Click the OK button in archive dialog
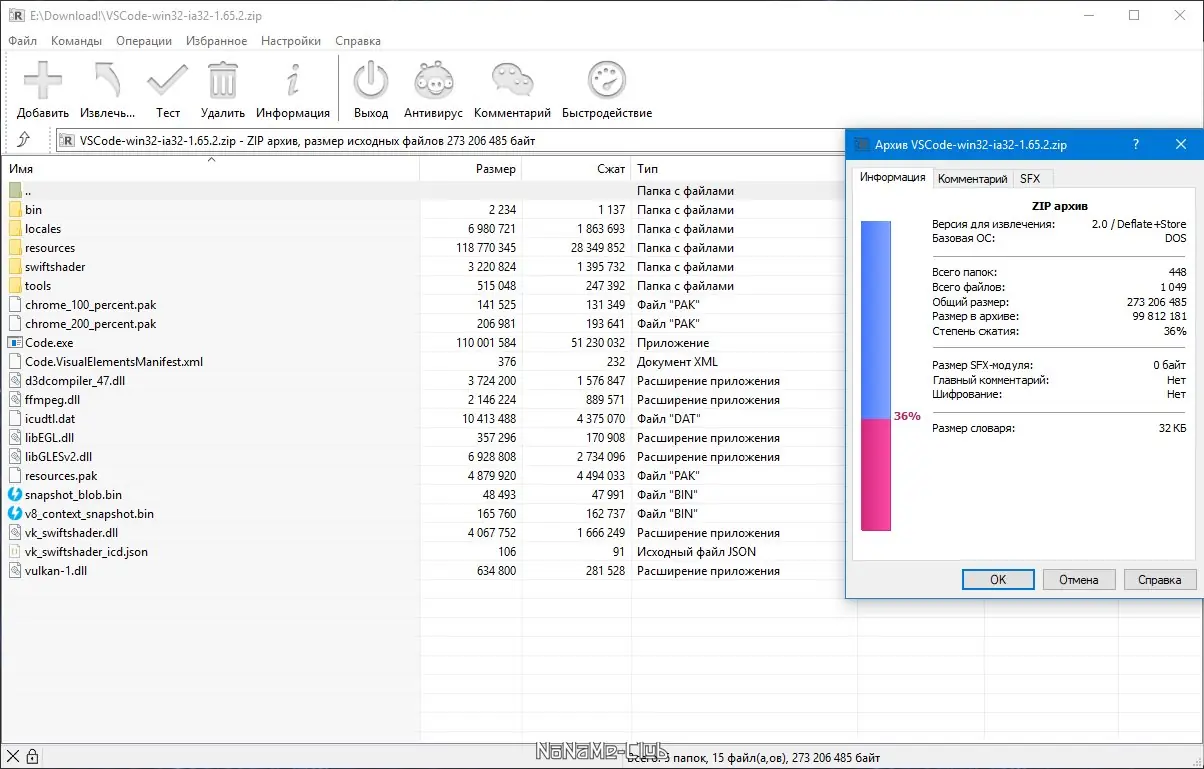The image size is (1204, 769). click(998, 579)
